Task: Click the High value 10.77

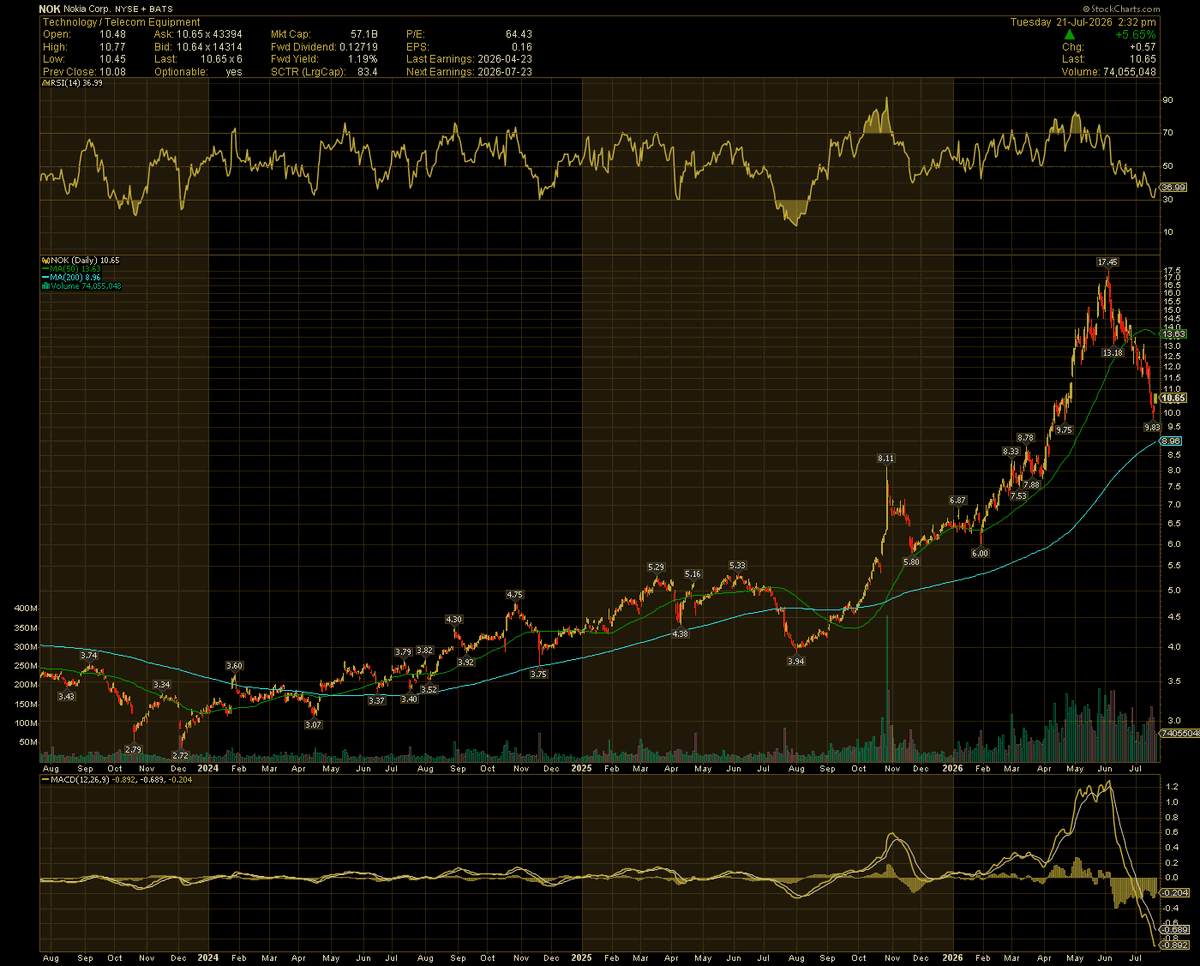Action: click(x=114, y=46)
